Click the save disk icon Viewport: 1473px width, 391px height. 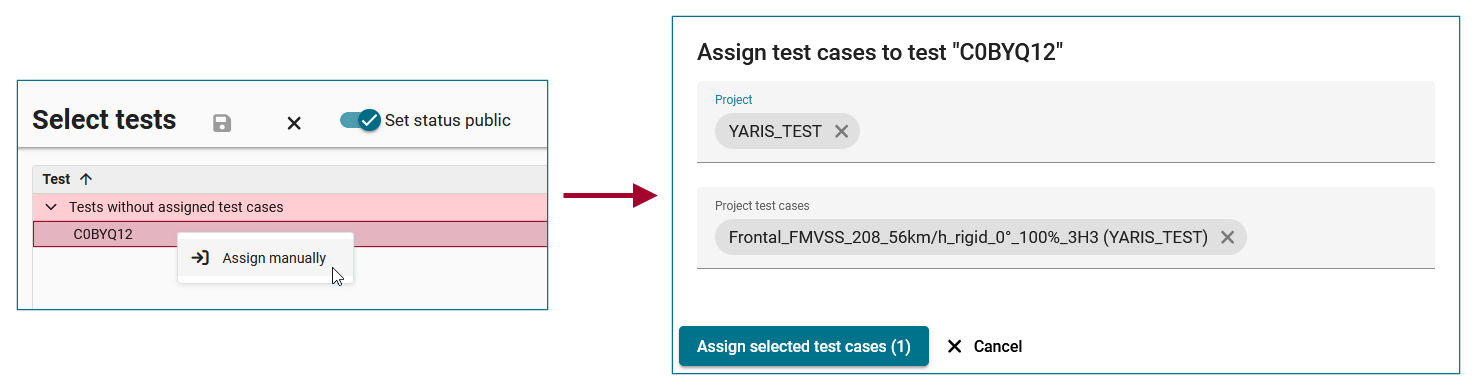[x=222, y=123]
